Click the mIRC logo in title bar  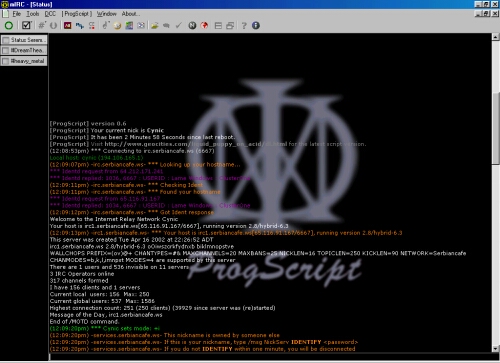[4, 4]
